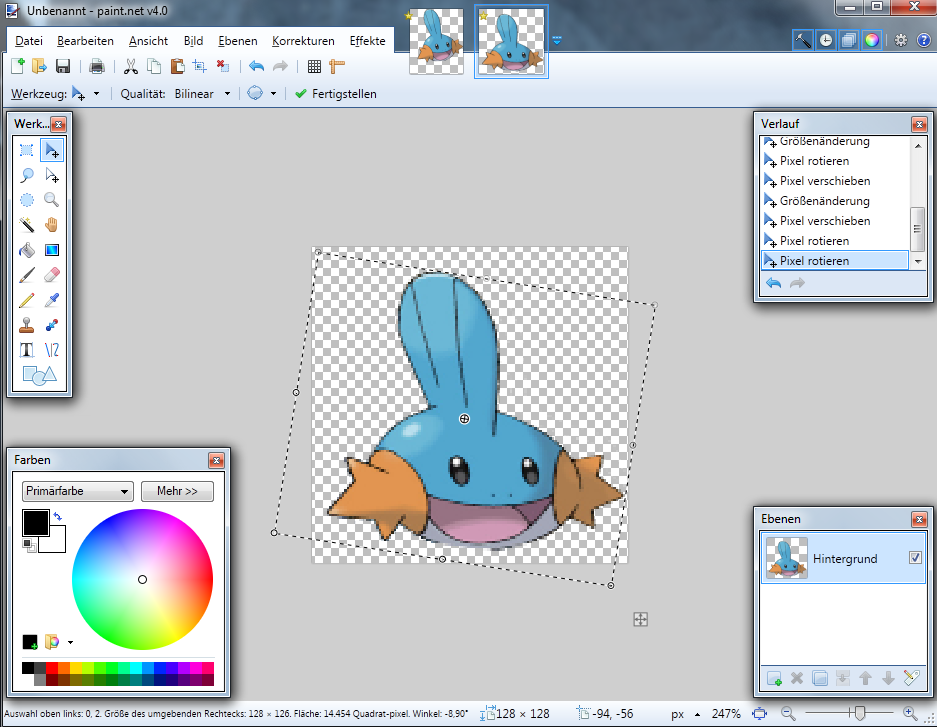Select the Clone Stamp tool

pyautogui.click(x=26, y=325)
